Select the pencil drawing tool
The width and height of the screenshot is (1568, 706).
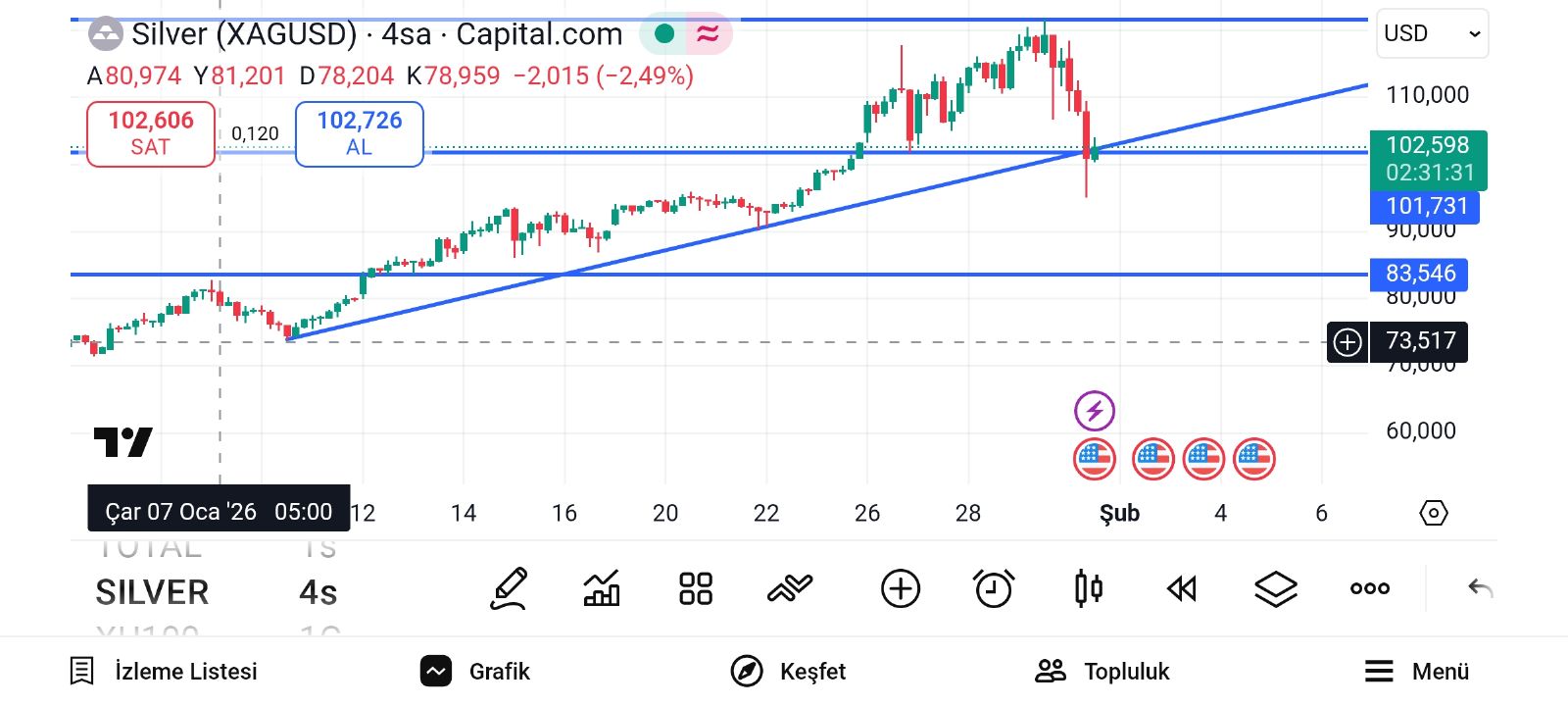pyautogui.click(x=510, y=589)
